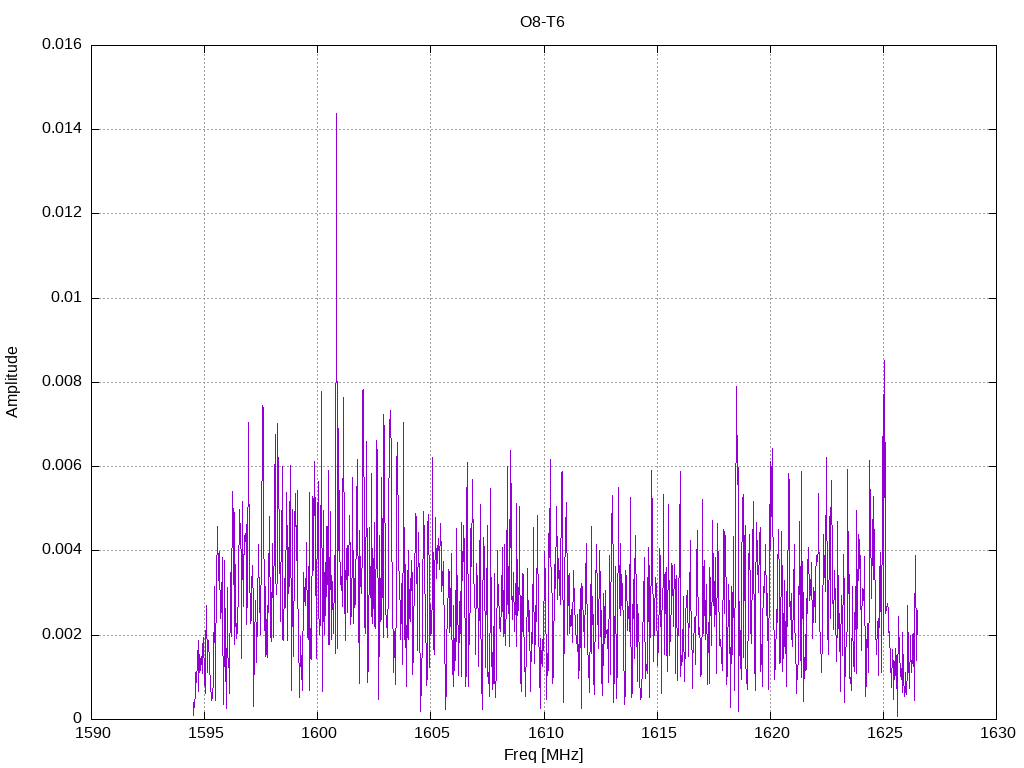Click x-axis tick label 1605
This screenshot has height=768, width=1024.
(432, 733)
